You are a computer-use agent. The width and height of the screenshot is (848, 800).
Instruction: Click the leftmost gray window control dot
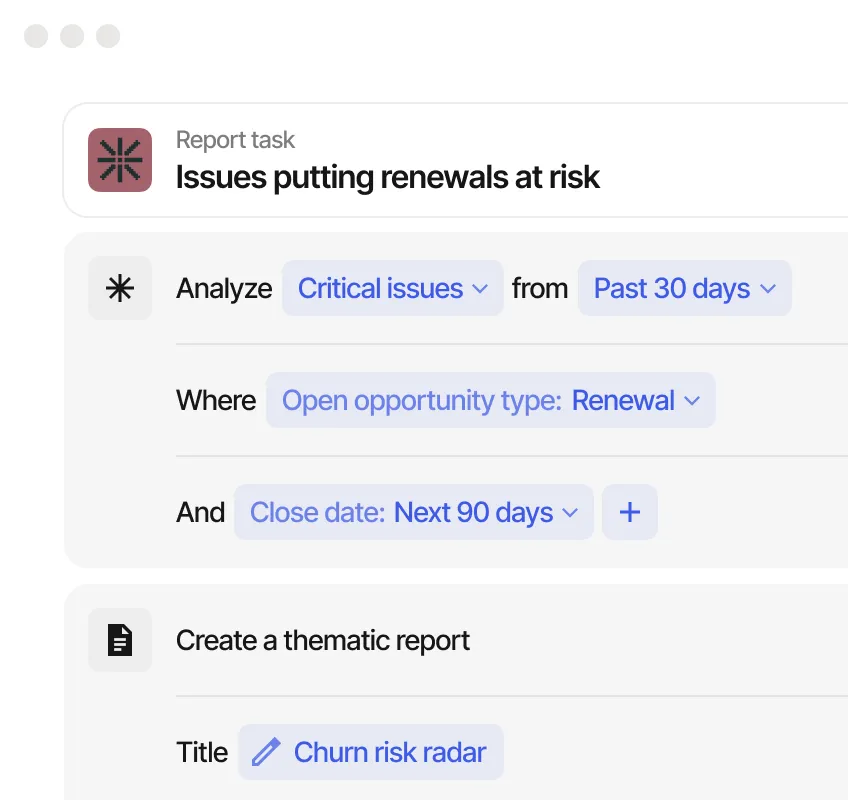point(36,36)
